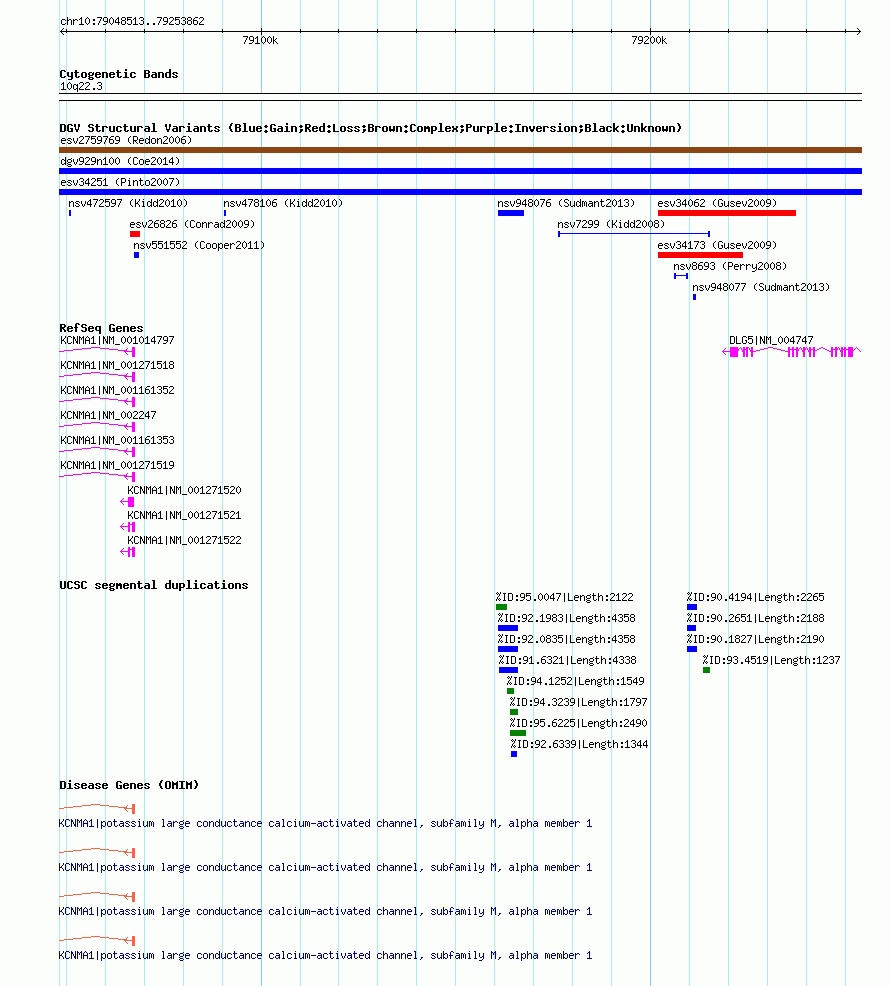Click the esv34062 (Gusev2009) red loss bar
Screen dimensions: 890x986
[726, 213]
